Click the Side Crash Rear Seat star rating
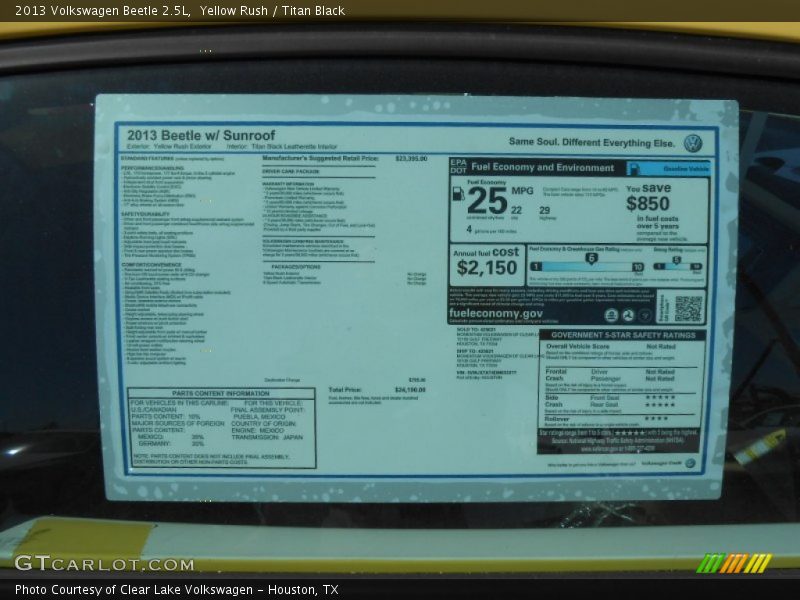This screenshot has width=800, height=600. click(660, 405)
